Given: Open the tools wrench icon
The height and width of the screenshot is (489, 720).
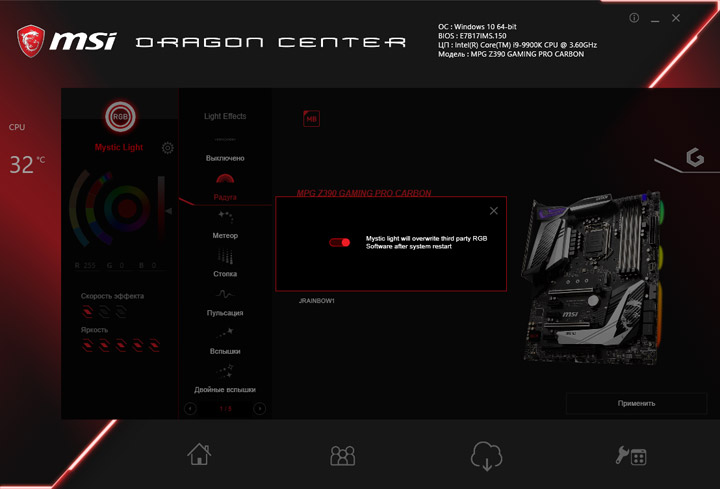Looking at the screenshot, I should click(x=631, y=456).
